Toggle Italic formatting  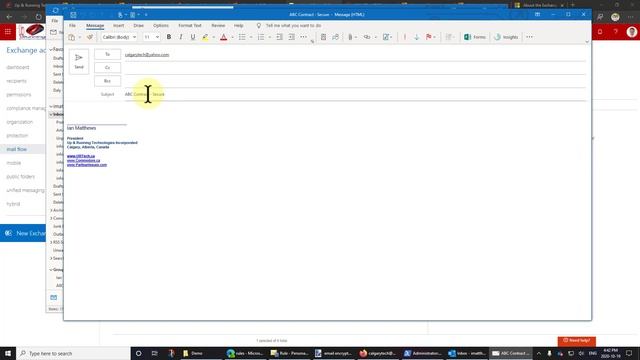(181, 37)
